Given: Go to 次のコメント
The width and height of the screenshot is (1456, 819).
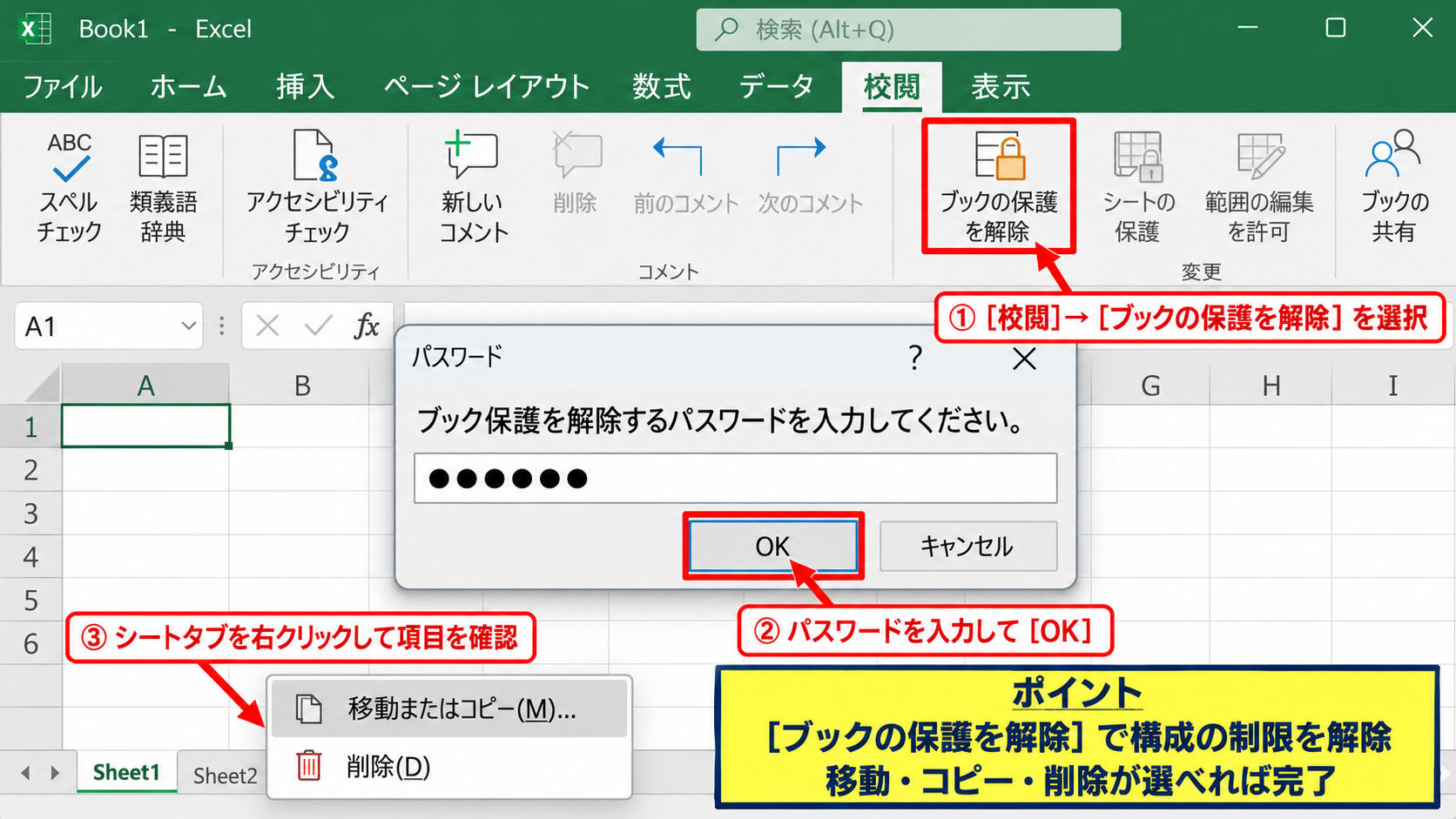Looking at the screenshot, I should [x=810, y=173].
